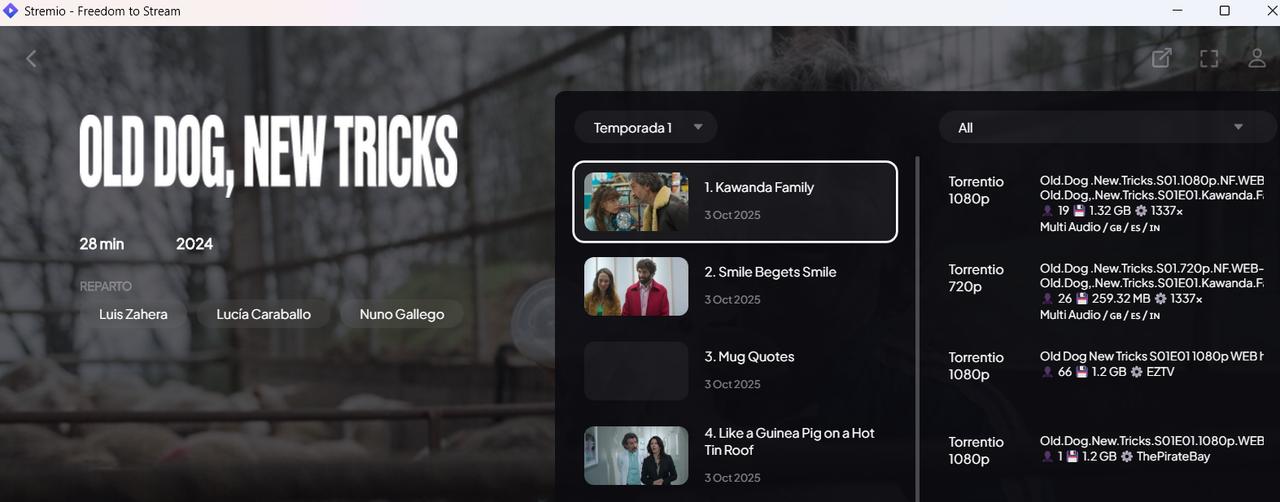Go back using the left arrow icon
The height and width of the screenshot is (502, 1280).
click(31, 59)
